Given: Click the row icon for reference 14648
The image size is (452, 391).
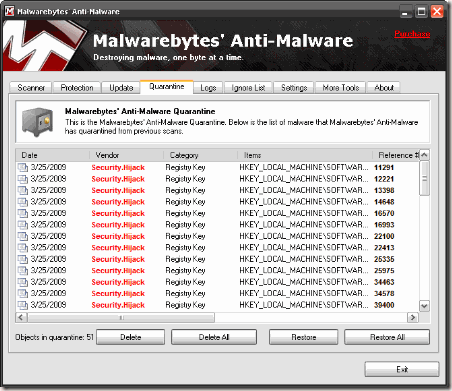Looking at the screenshot, I should click(x=23, y=202).
